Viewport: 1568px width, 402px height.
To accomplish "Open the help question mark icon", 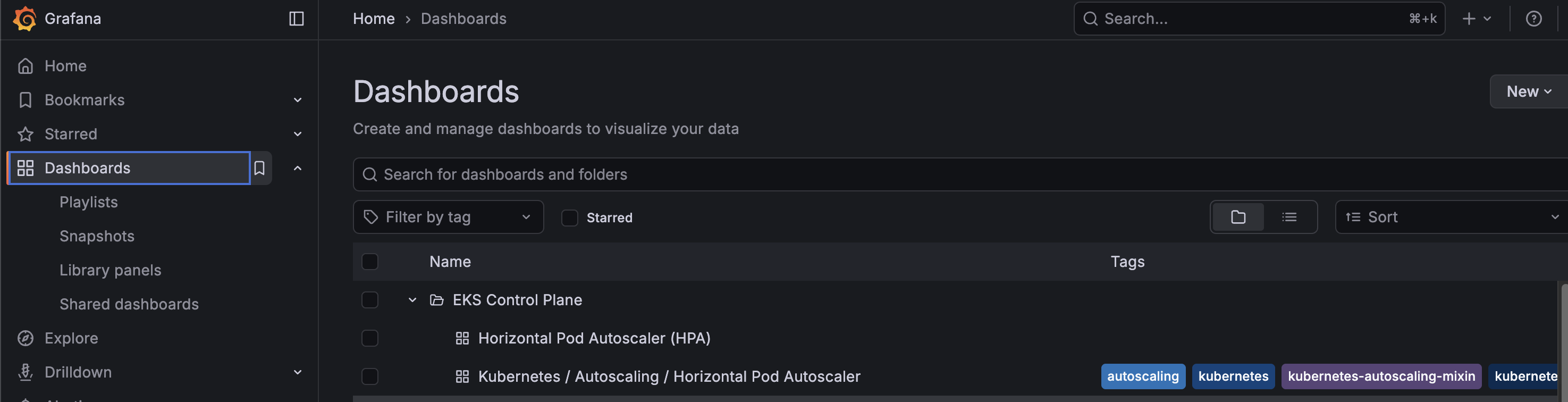I will (1533, 19).
